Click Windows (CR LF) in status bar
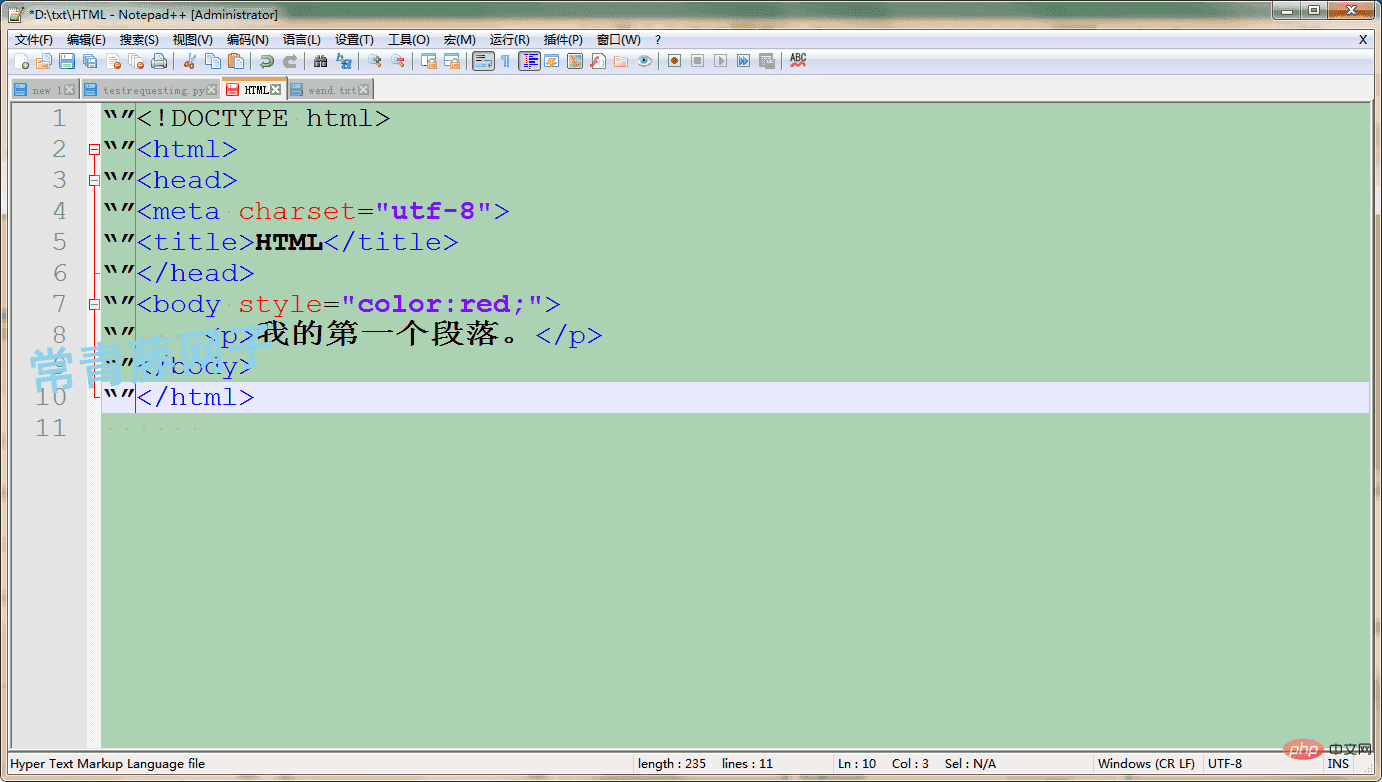Image resolution: width=1382 pixels, height=782 pixels. click(1146, 763)
